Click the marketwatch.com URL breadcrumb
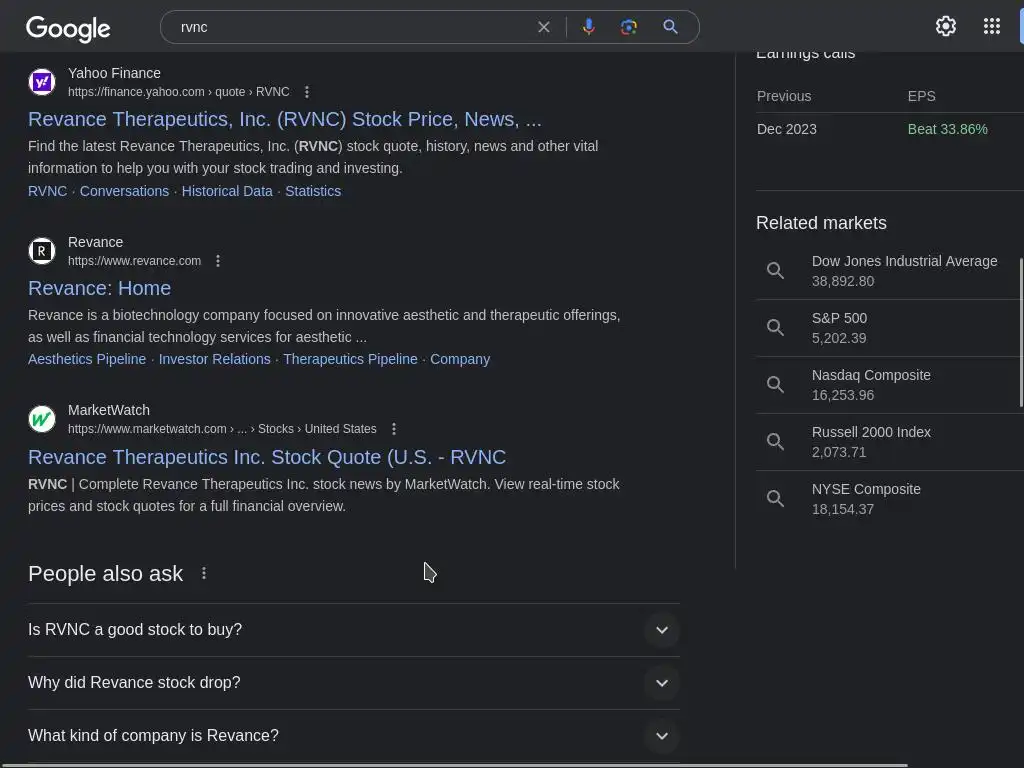Image resolution: width=1024 pixels, height=768 pixels. tap(222, 429)
